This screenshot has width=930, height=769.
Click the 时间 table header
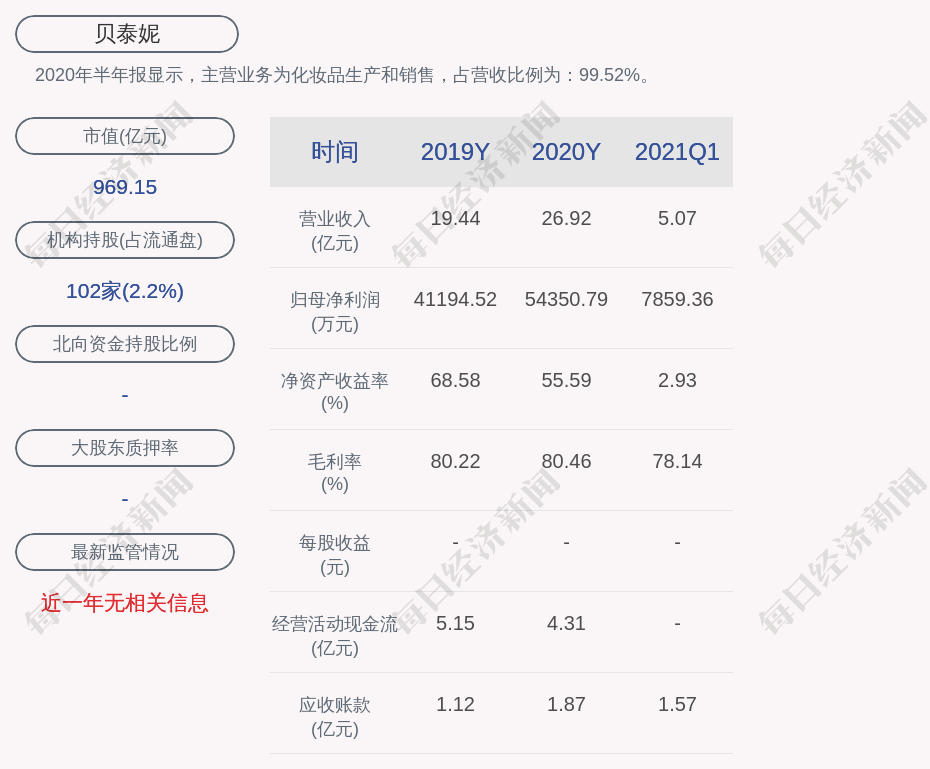[x=335, y=152]
